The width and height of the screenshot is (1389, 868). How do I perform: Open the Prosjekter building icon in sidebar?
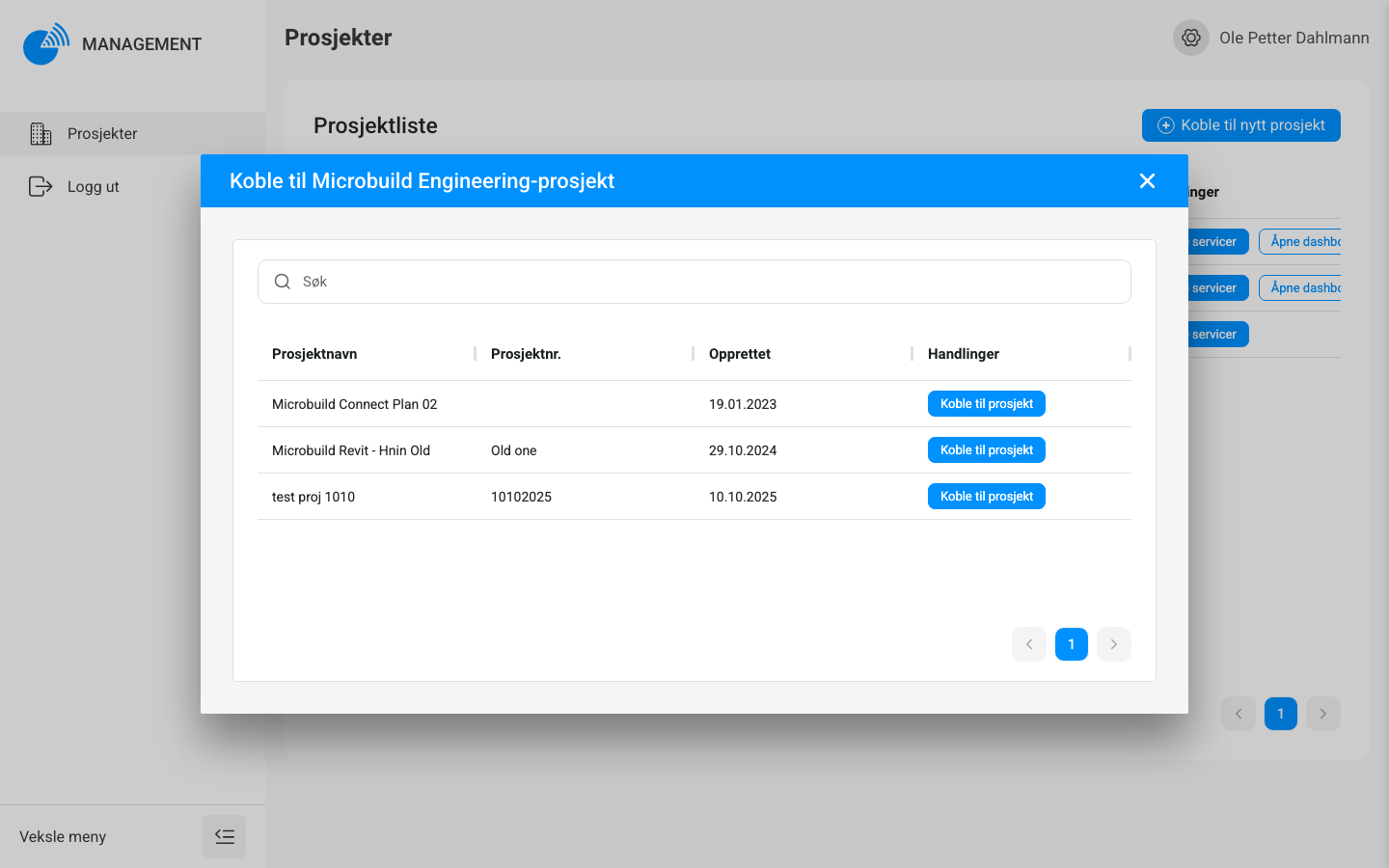[41, 134]
